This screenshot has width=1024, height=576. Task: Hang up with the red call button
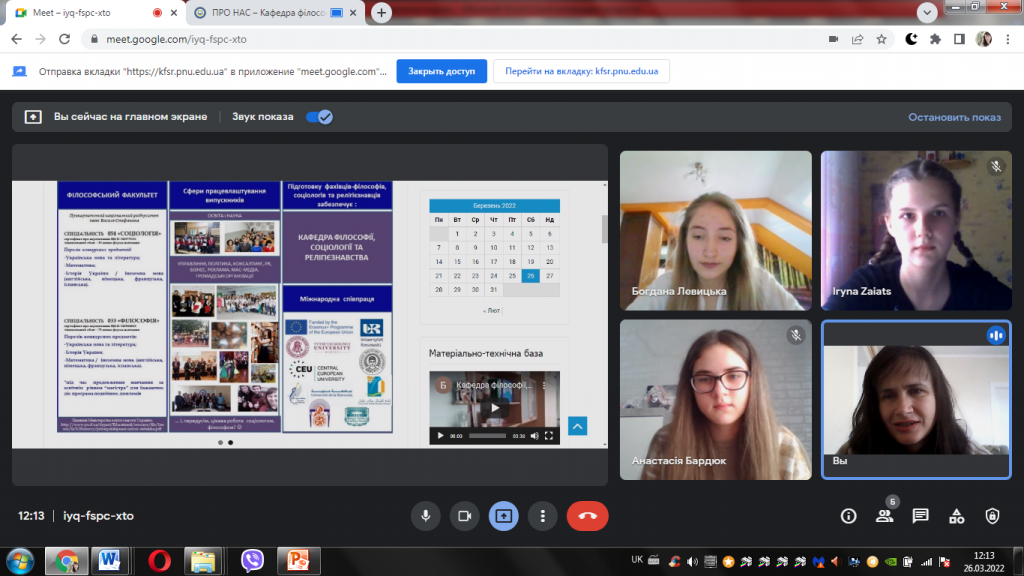coord(587,516)
